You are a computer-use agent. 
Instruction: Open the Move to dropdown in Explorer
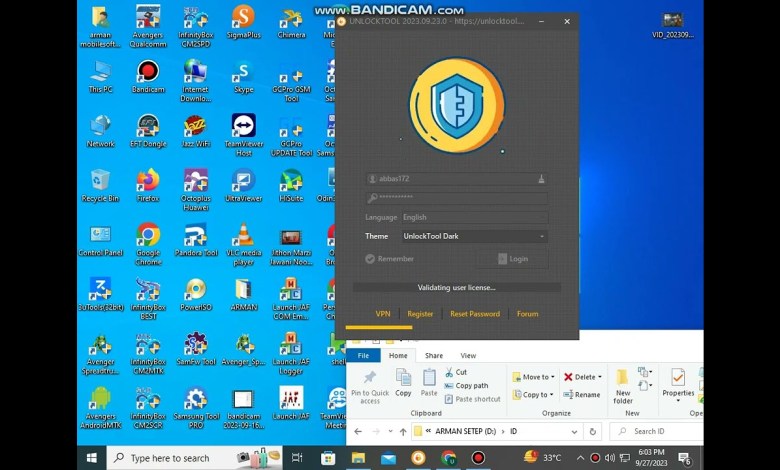(535, 377)
